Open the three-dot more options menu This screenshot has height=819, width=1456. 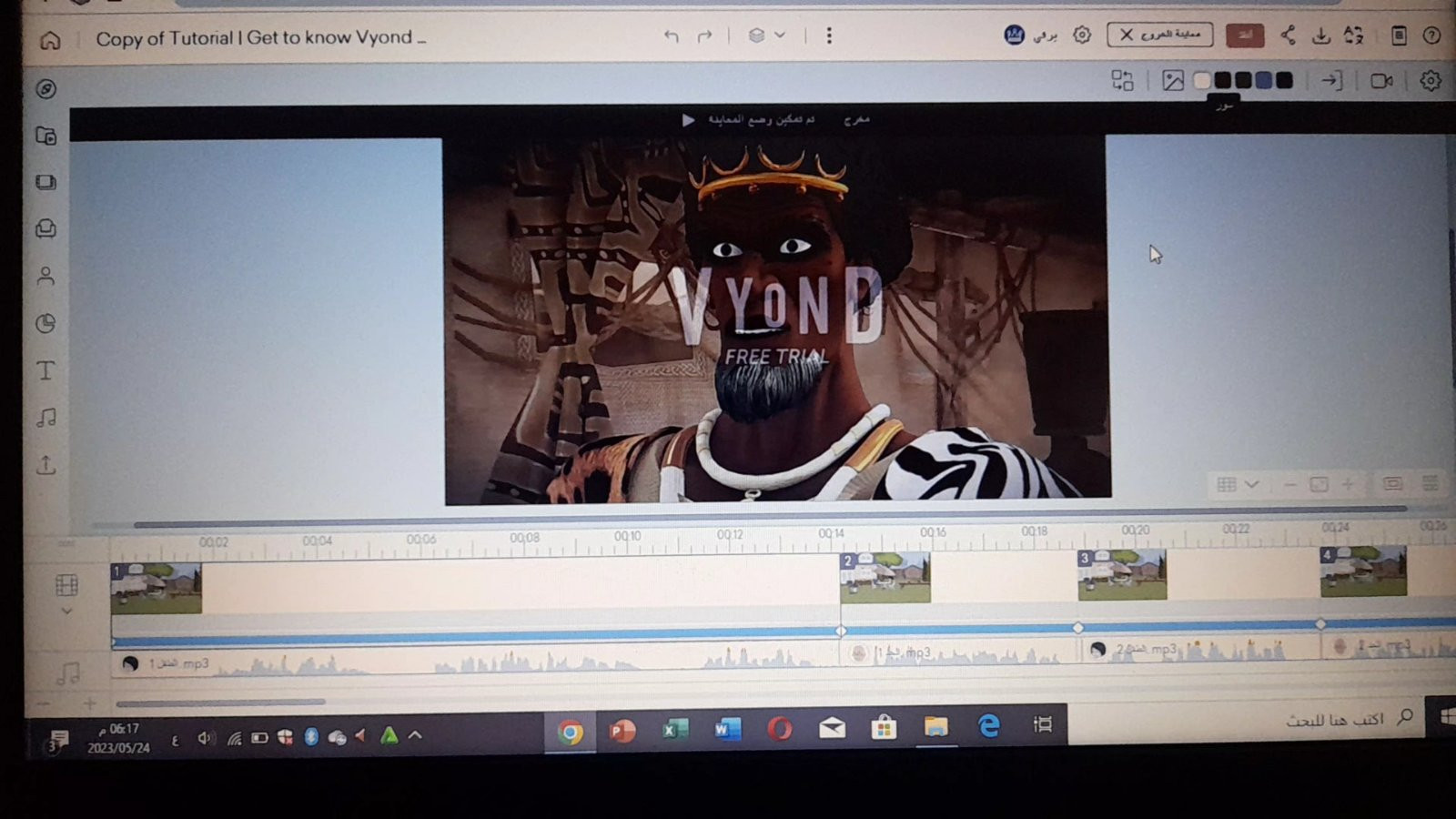click(x=829, y=35)
